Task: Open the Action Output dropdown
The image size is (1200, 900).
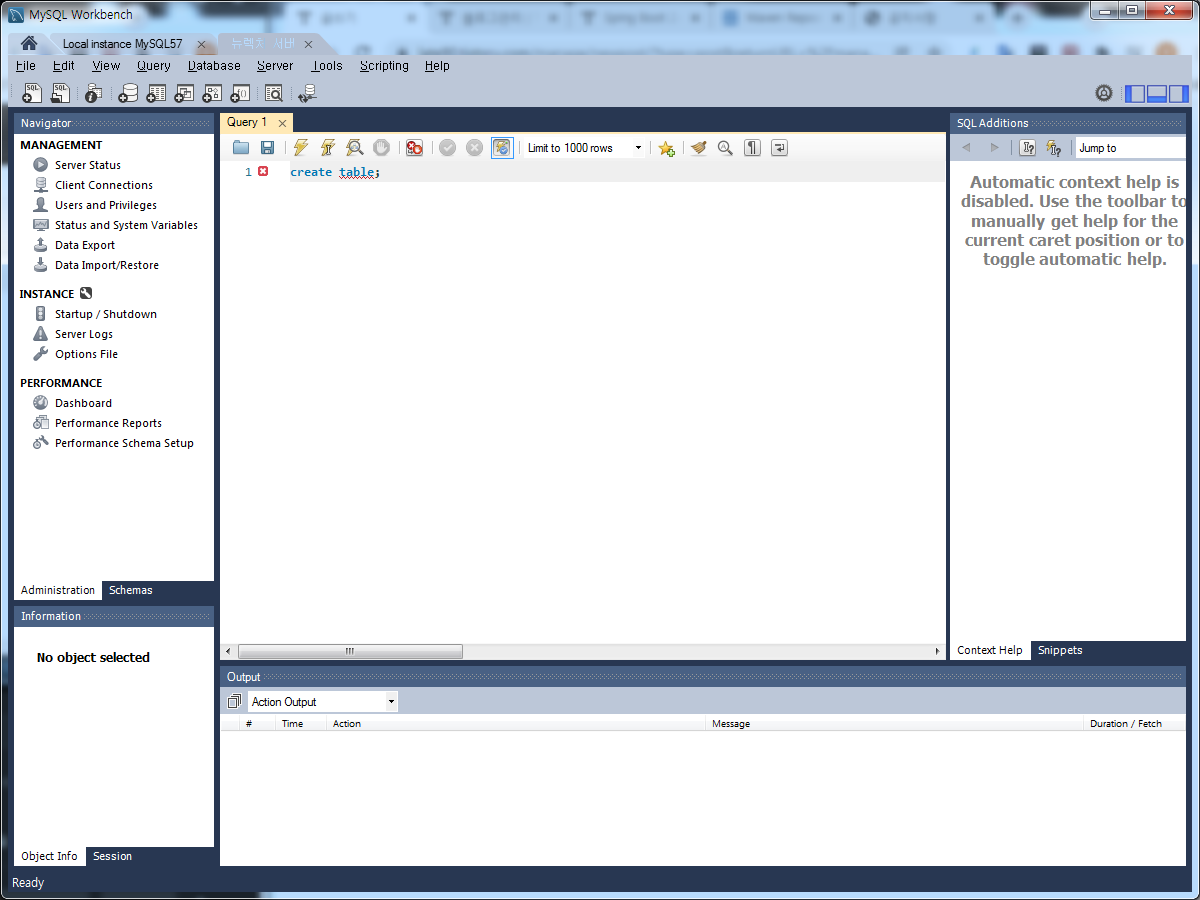Action: (x=322, y=702)
